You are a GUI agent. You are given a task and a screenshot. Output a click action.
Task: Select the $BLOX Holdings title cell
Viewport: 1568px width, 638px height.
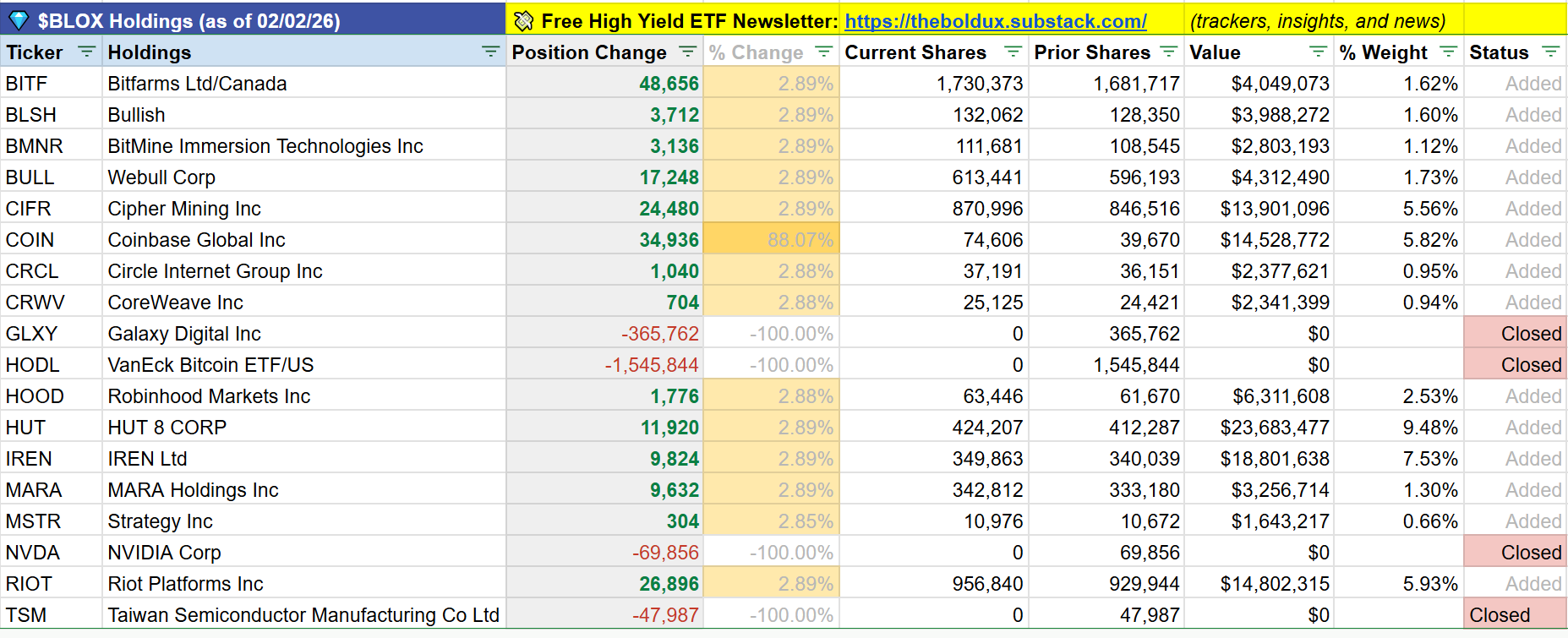[x=254, y=19]
